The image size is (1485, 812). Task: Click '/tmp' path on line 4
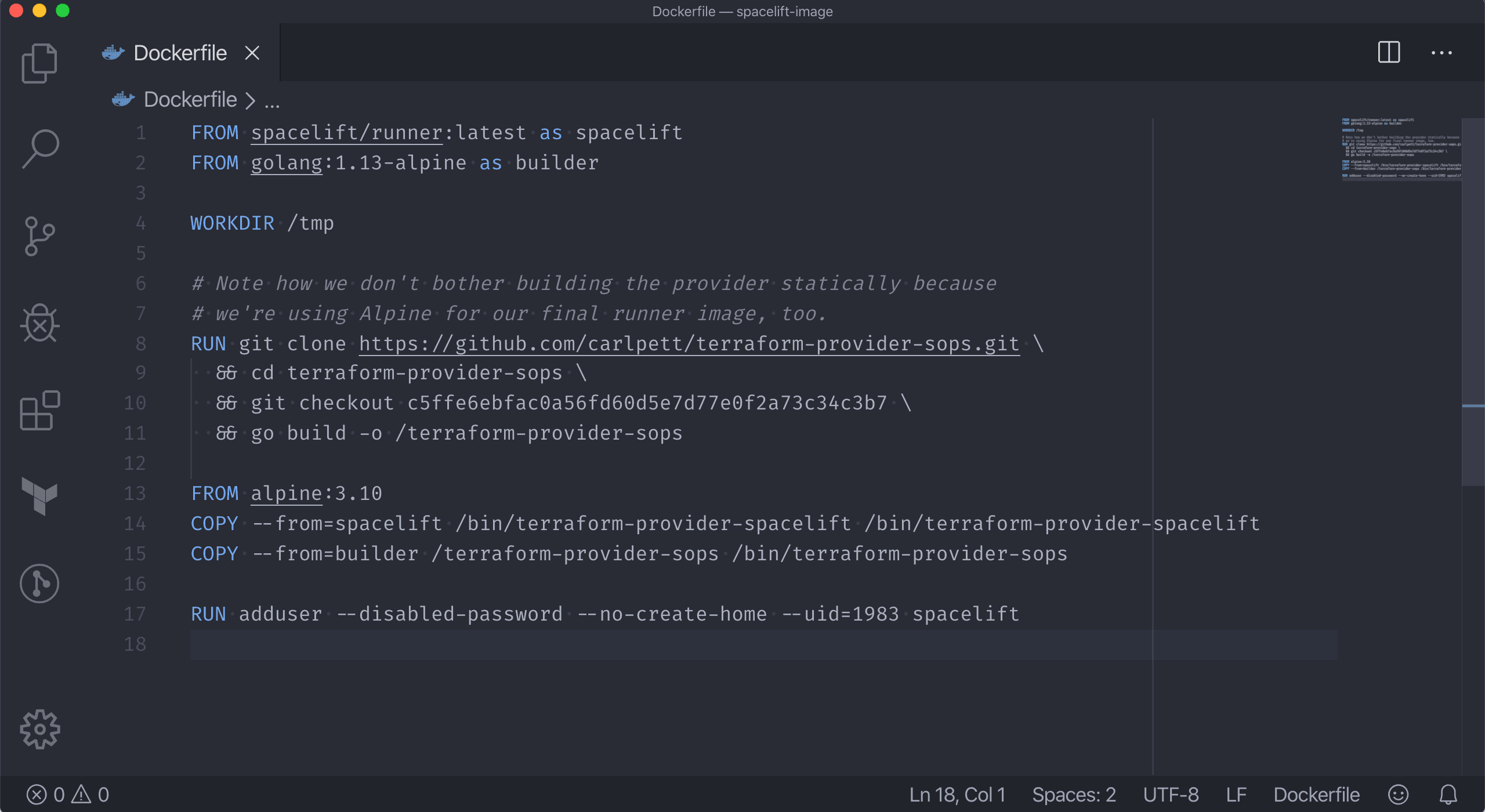pyautogui.click(x=310, y=223)
